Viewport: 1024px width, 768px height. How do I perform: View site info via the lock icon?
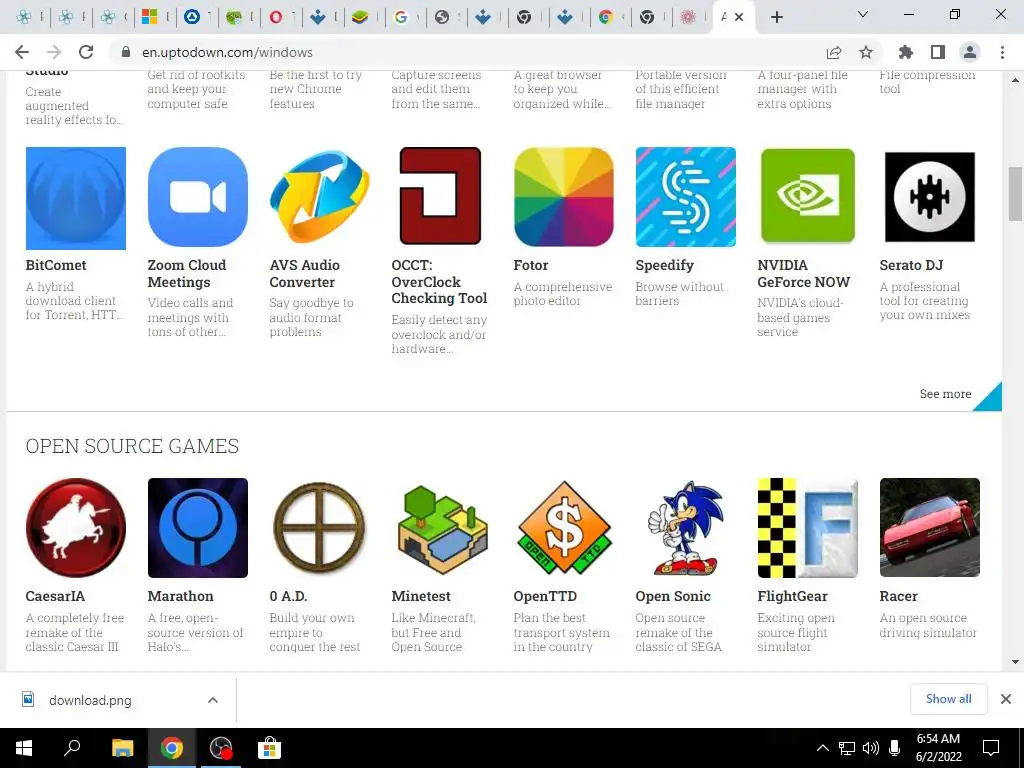(126, 52)
